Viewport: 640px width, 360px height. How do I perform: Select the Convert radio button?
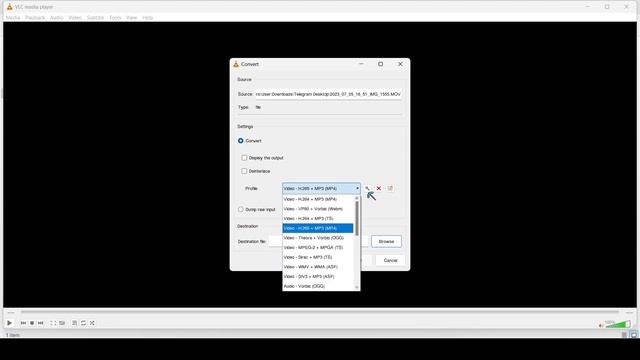tap(241, 141)
